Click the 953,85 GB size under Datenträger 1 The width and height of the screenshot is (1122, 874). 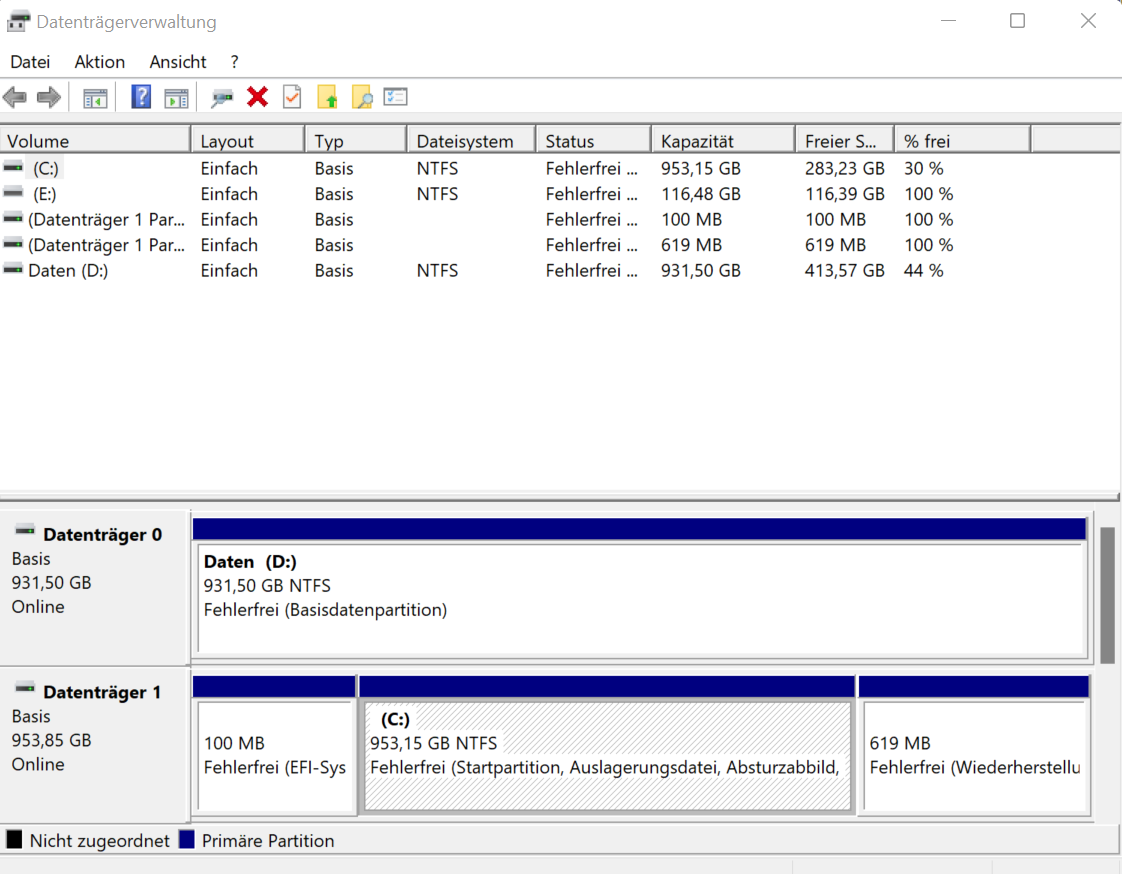(x=52, y=740)
